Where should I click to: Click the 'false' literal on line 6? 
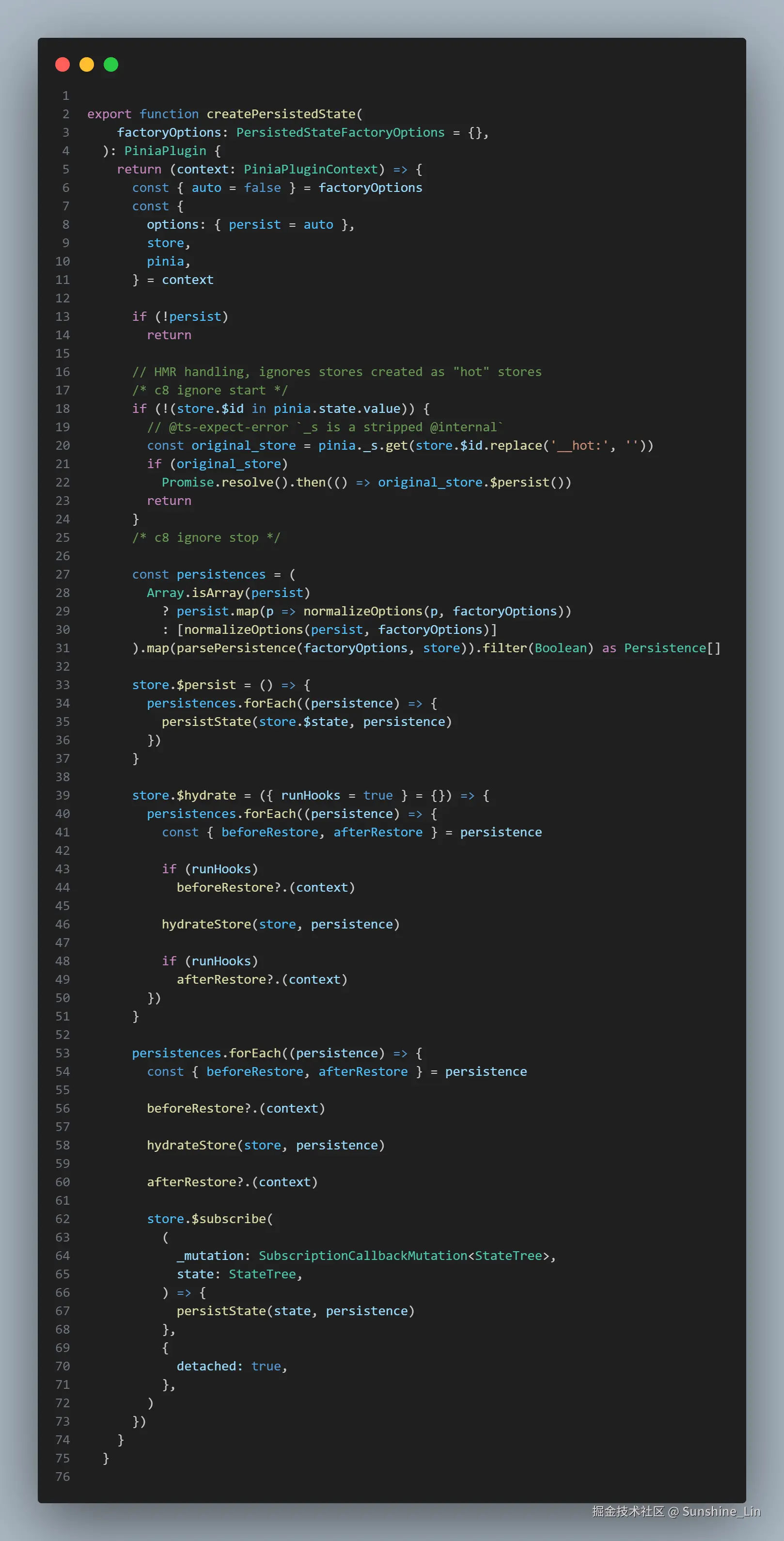click(263, 188)
